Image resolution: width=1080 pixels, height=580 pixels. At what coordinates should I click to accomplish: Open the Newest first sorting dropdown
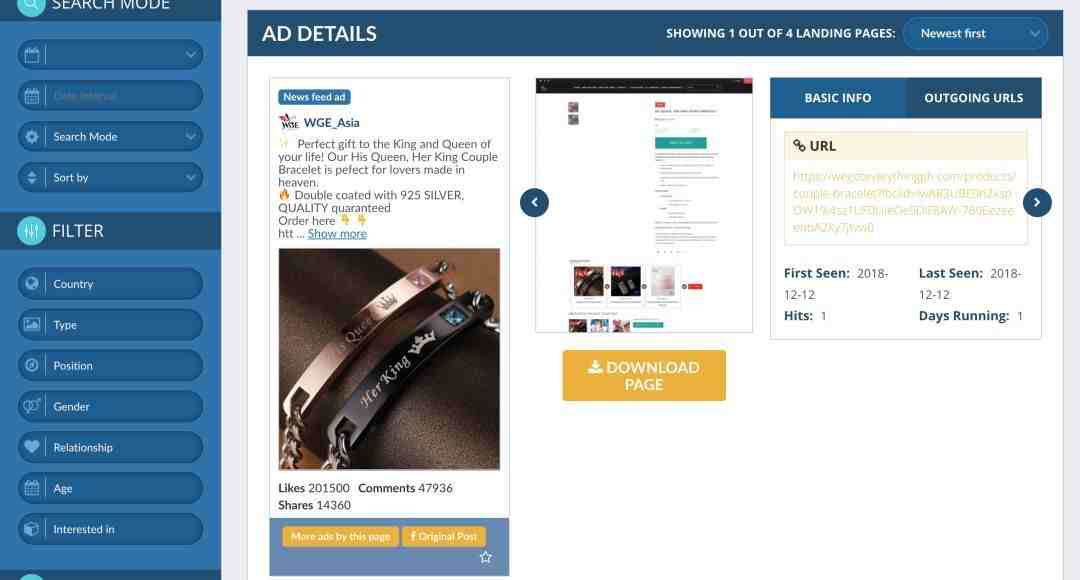pyautogui.click(x=975, y=34)
